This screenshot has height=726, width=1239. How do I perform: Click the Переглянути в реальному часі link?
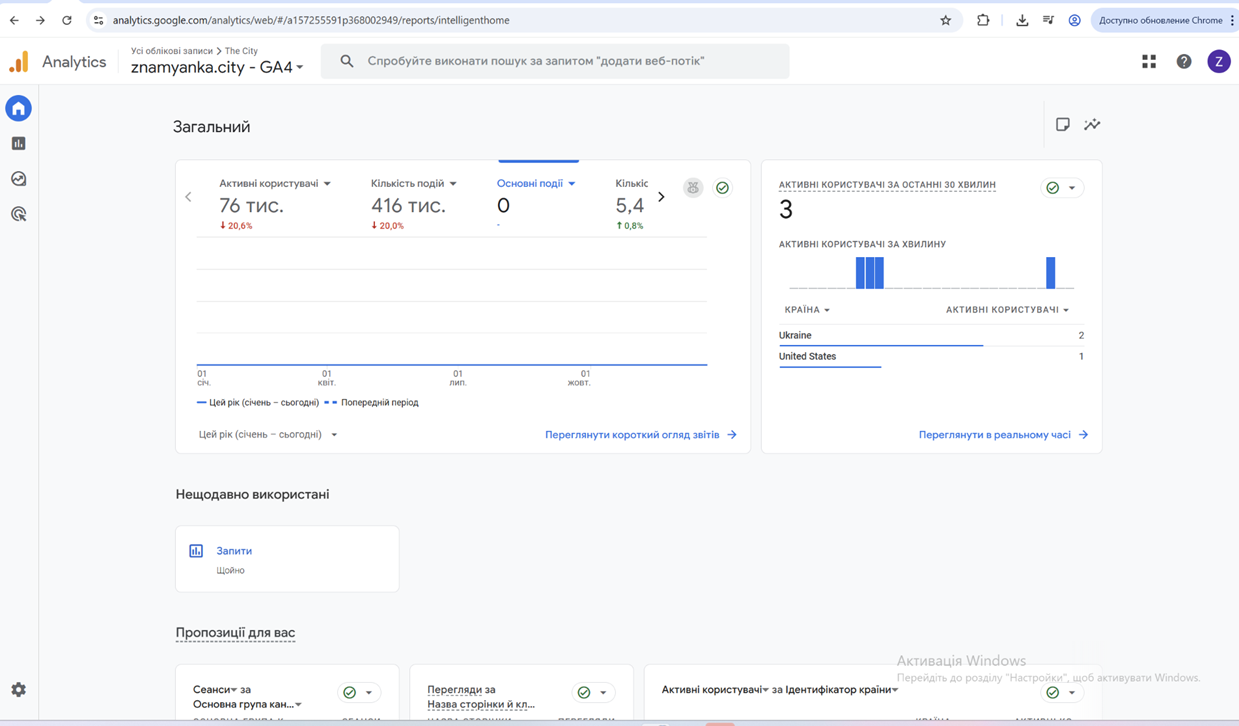coord(1002,435)
